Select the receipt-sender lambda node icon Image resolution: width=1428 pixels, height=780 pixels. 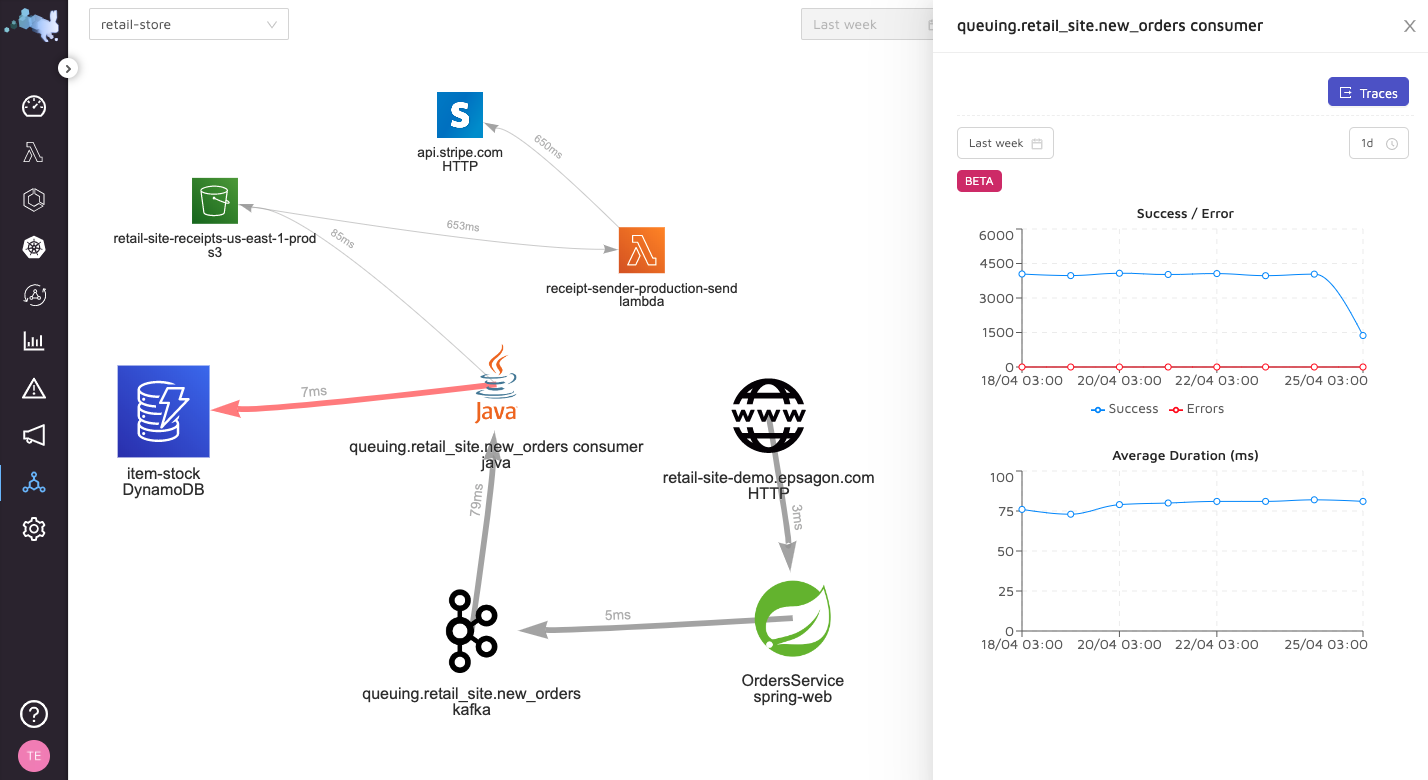click(641, 250)
